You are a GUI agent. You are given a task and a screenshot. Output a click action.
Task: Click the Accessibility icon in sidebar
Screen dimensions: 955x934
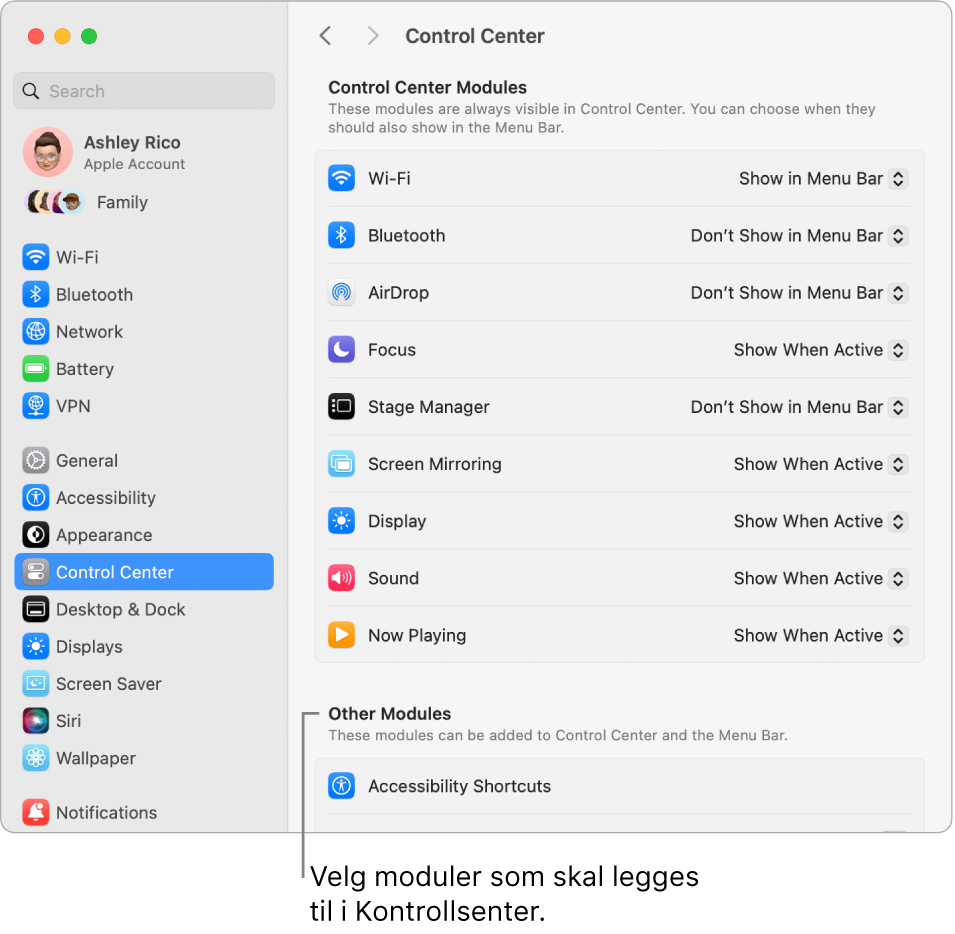click(35, 497)
